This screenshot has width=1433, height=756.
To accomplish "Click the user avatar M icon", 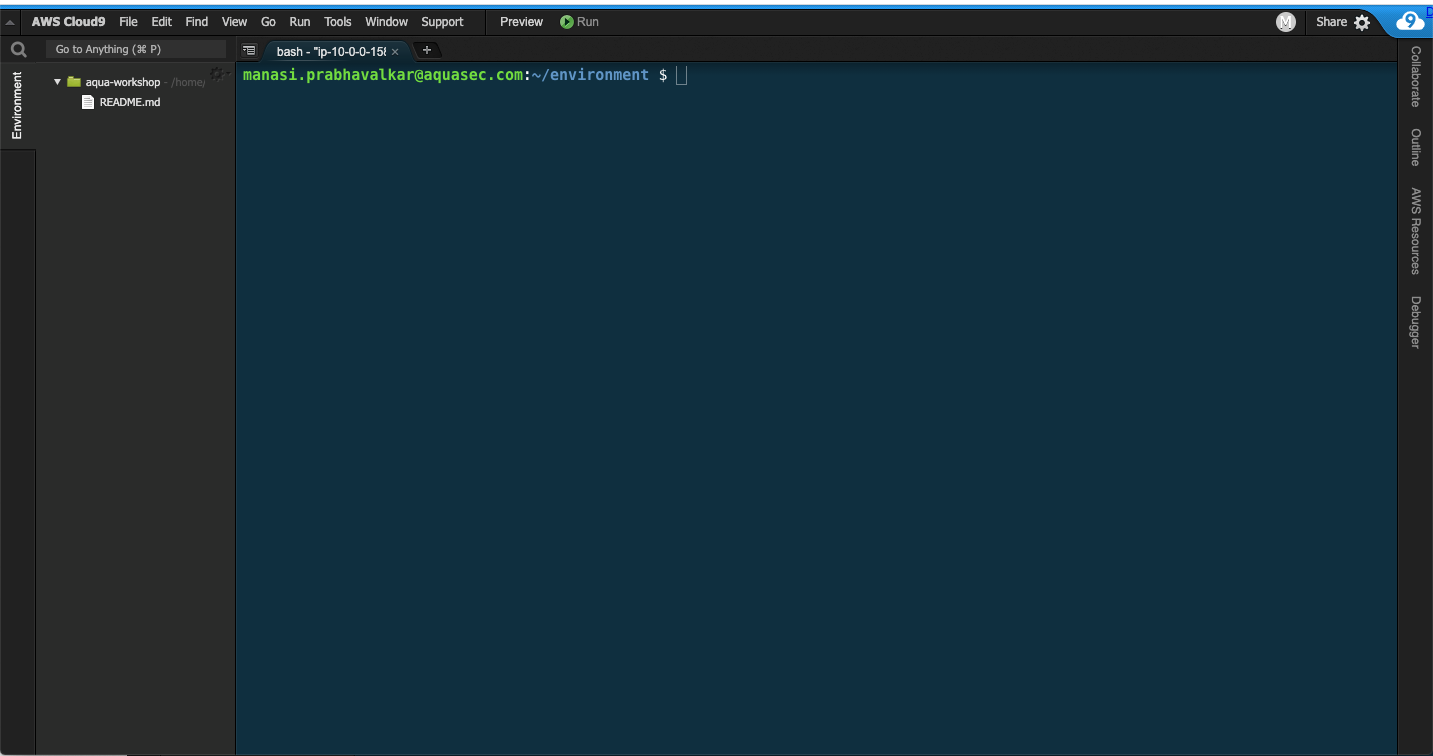I will 1286,22.
